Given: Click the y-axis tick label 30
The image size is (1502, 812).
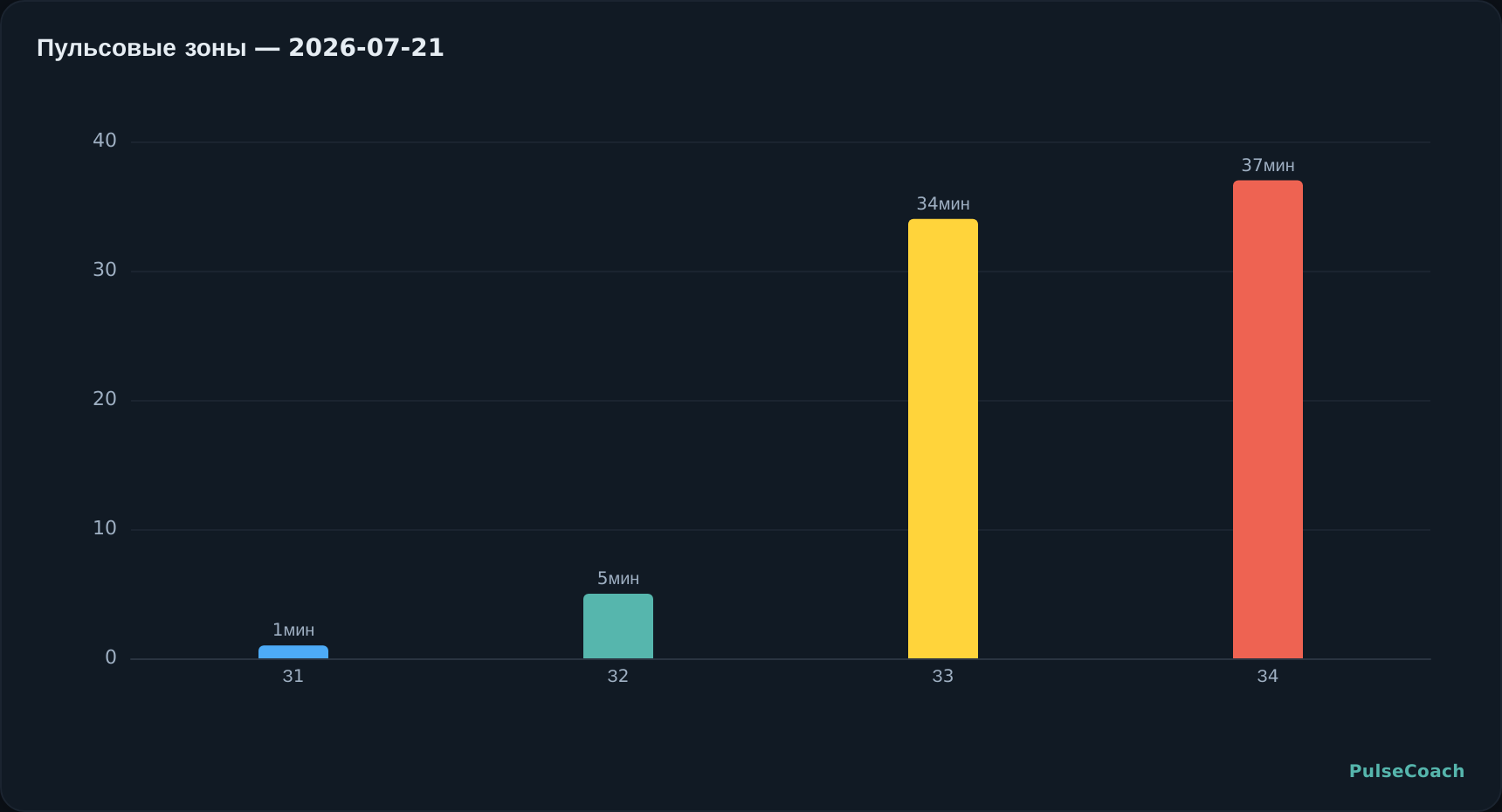Looking at the screenshot, I should coord(105,270).
